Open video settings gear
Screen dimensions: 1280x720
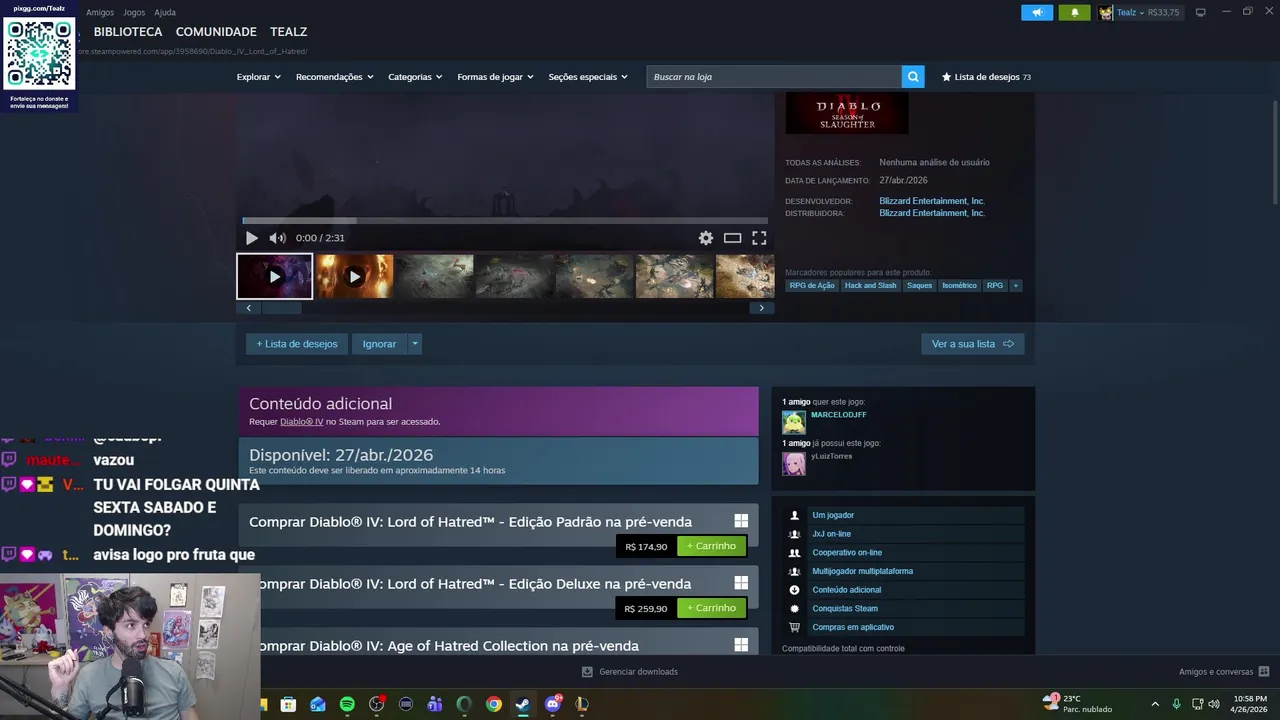(706, 238)
